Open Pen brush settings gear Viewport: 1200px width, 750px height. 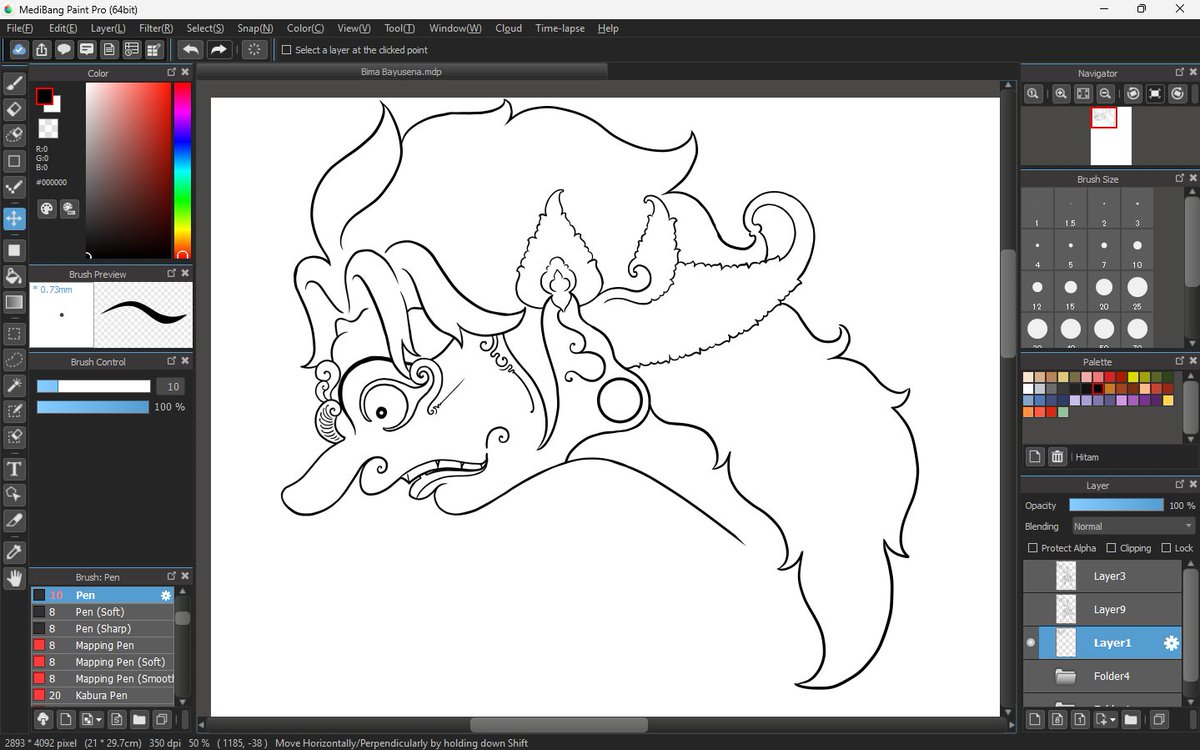167,595
